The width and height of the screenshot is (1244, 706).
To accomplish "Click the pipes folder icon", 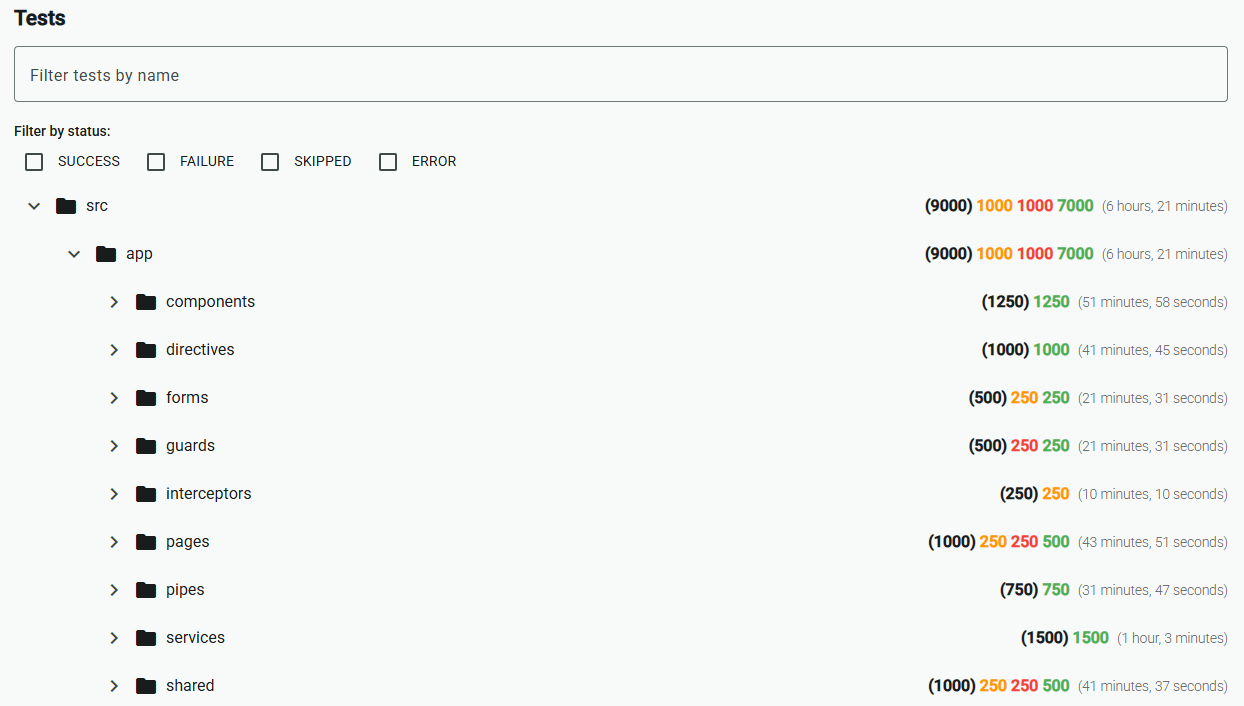I will tap(146, 590).
